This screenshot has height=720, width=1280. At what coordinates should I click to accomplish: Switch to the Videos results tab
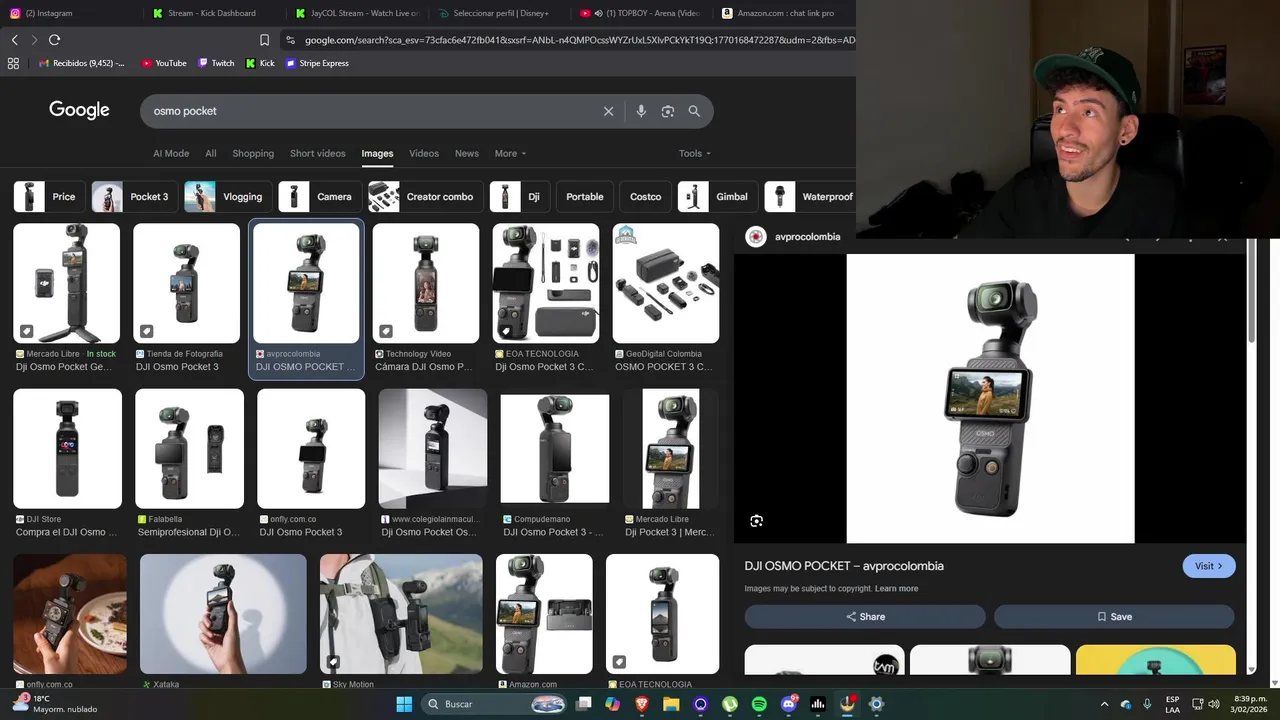(424, 153)
